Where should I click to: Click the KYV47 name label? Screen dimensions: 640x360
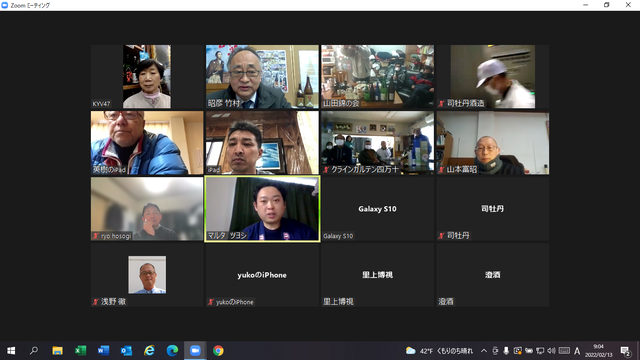pyautogui.click(x=101, y=104)
